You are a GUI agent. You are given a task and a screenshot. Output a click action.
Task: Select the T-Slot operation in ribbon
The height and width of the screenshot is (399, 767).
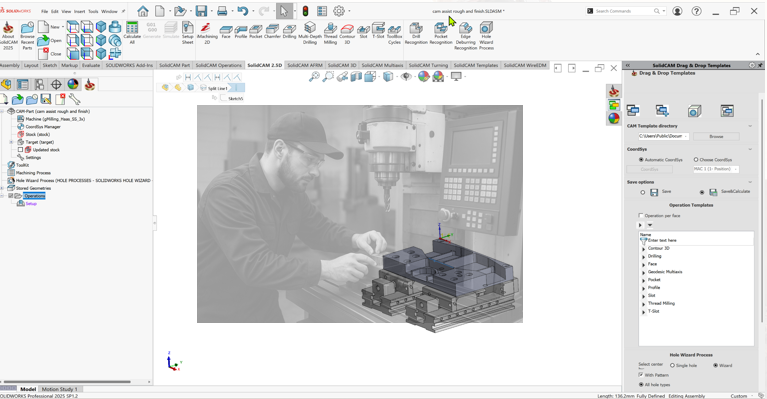[379, 31]
